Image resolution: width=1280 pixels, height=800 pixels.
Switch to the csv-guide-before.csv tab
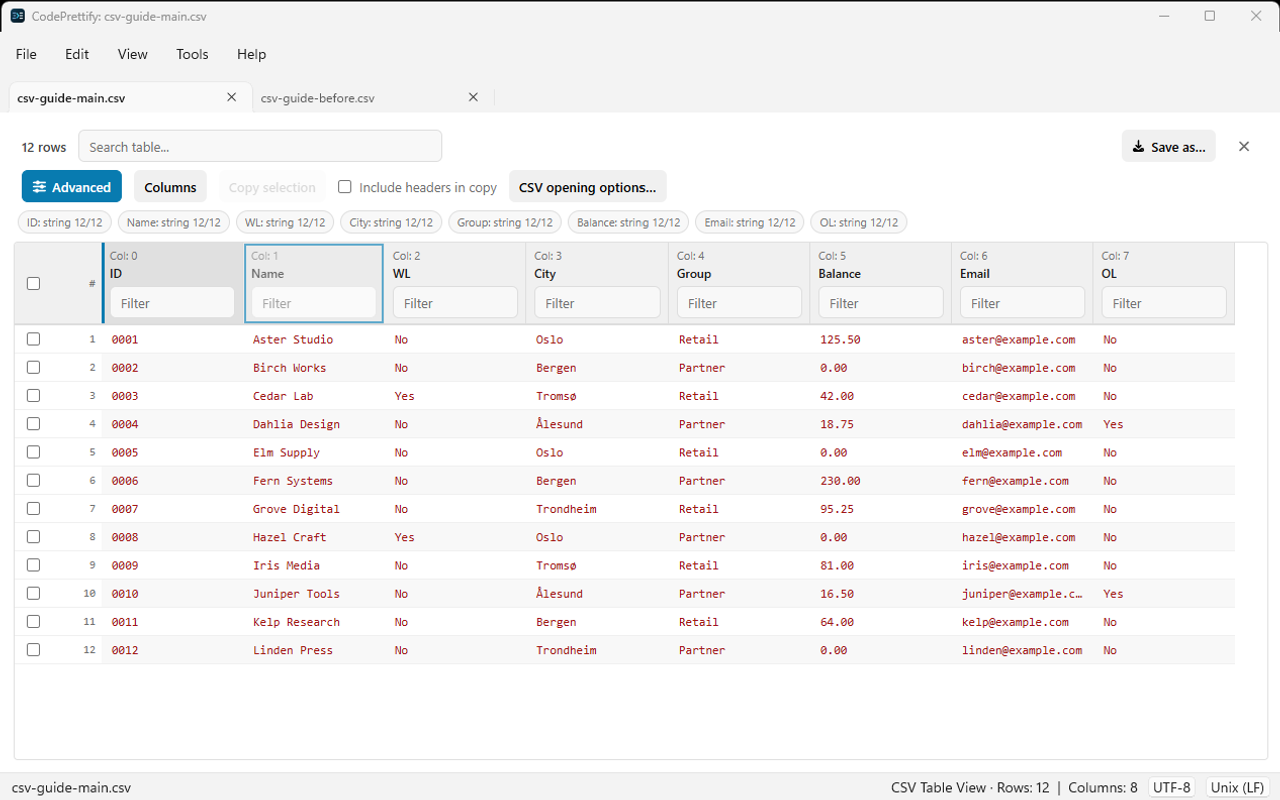(318, 98)
